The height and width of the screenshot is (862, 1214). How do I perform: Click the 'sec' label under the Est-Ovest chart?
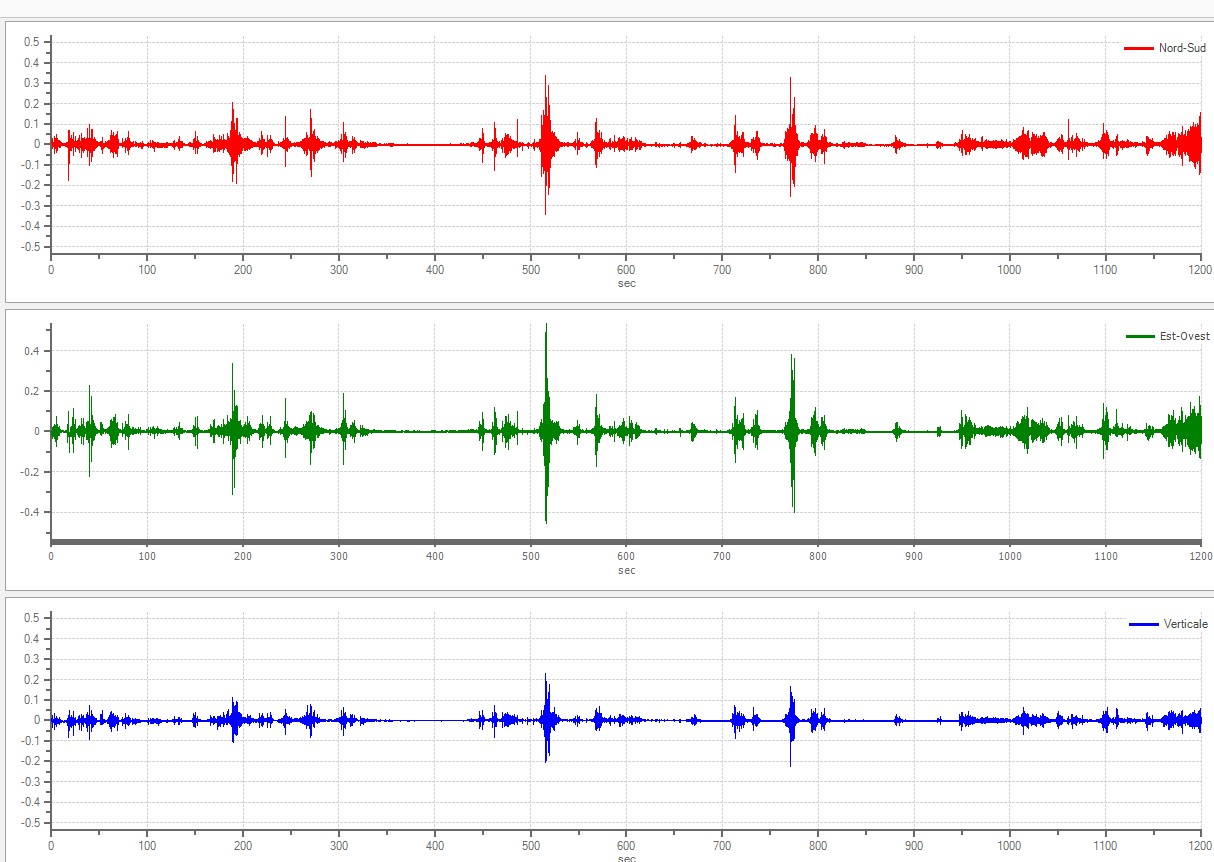click(x=626, y=571)
